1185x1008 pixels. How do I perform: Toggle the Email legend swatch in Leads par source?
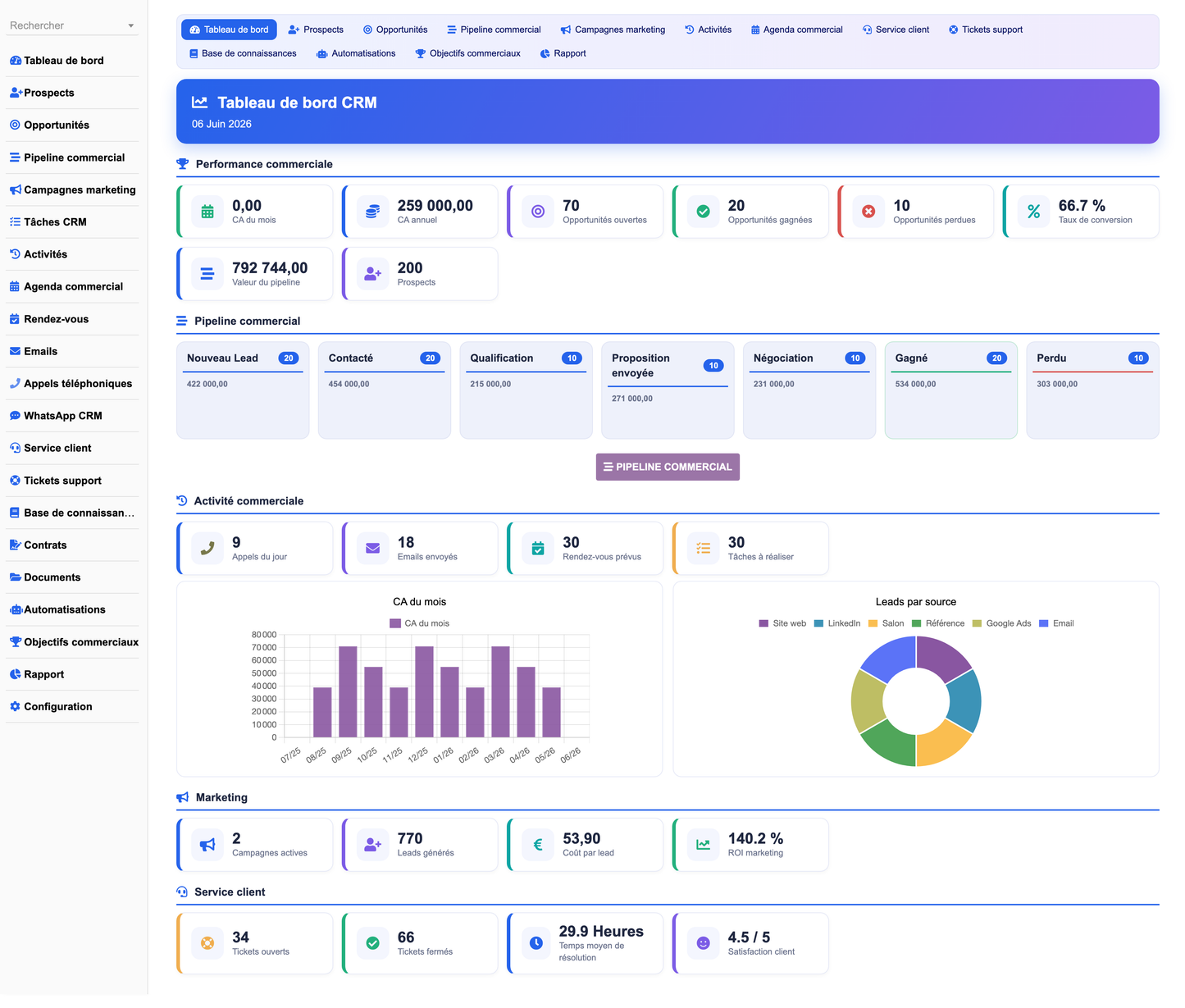coord(1044,623)
